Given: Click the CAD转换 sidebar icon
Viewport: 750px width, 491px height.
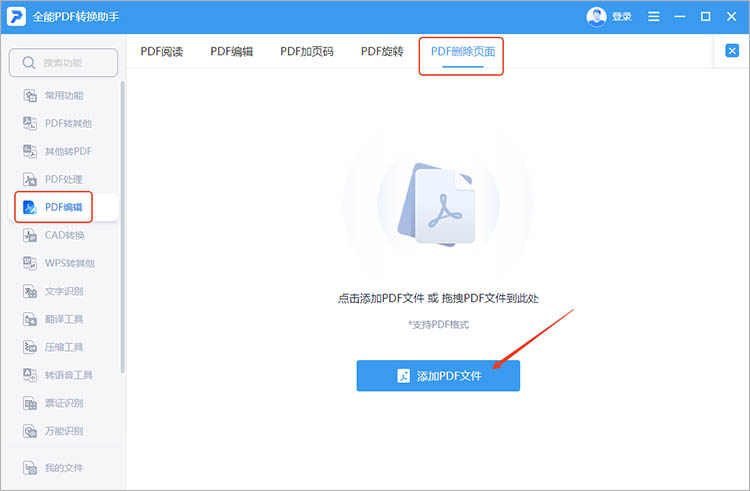Looking at the screenshot, I should [x=30, y=235].
